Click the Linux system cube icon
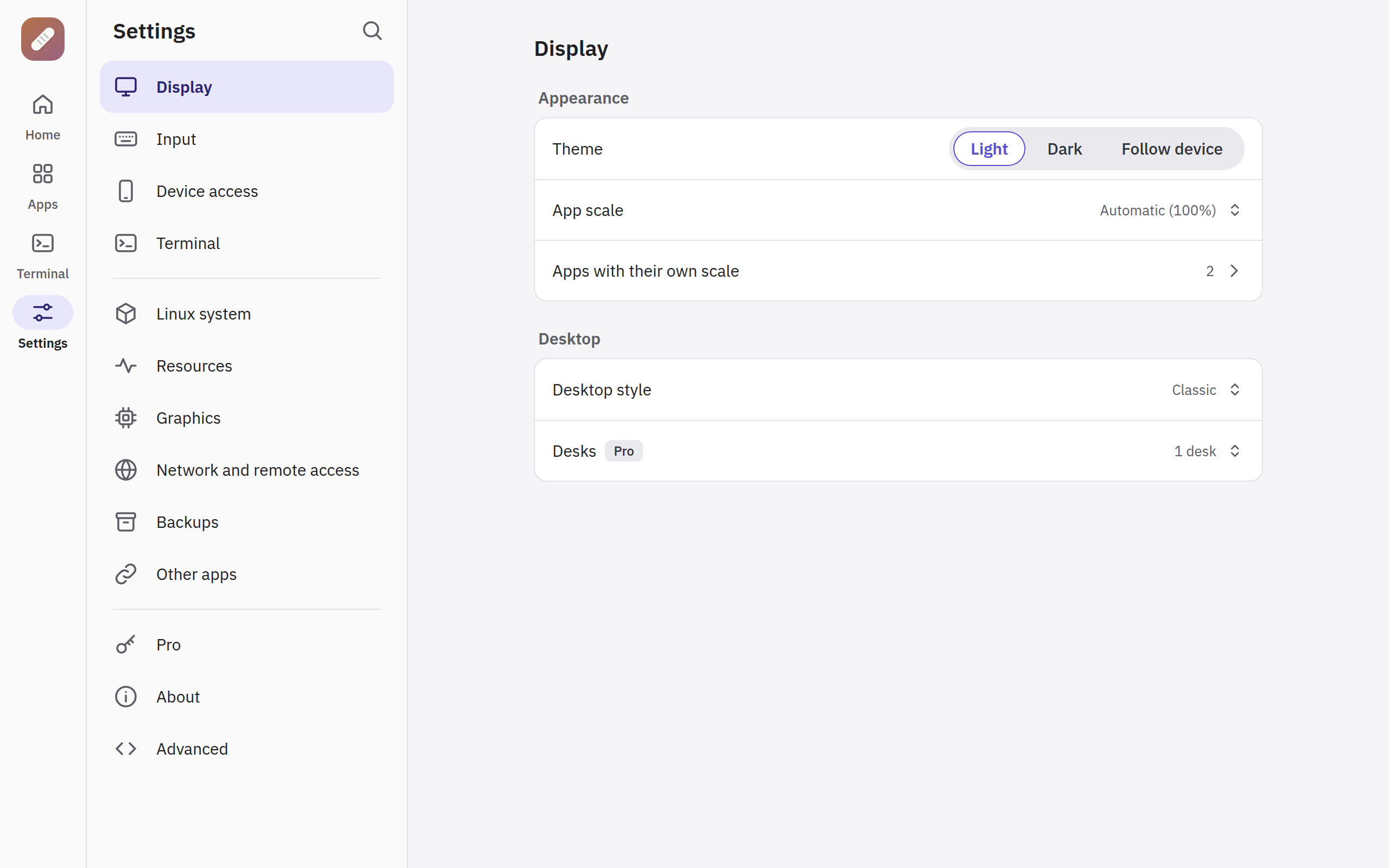 tap(126, 314)
